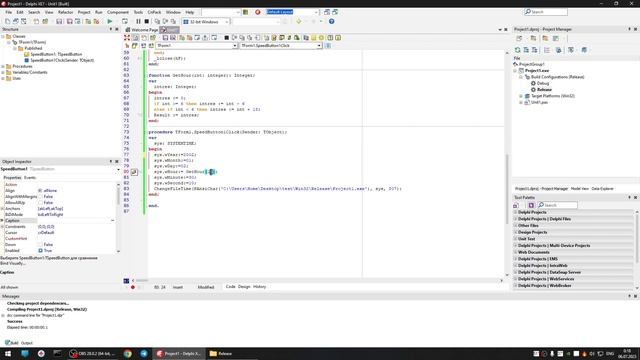Open the File menu
Screen dimensions: 640x360
click(9, 12)
